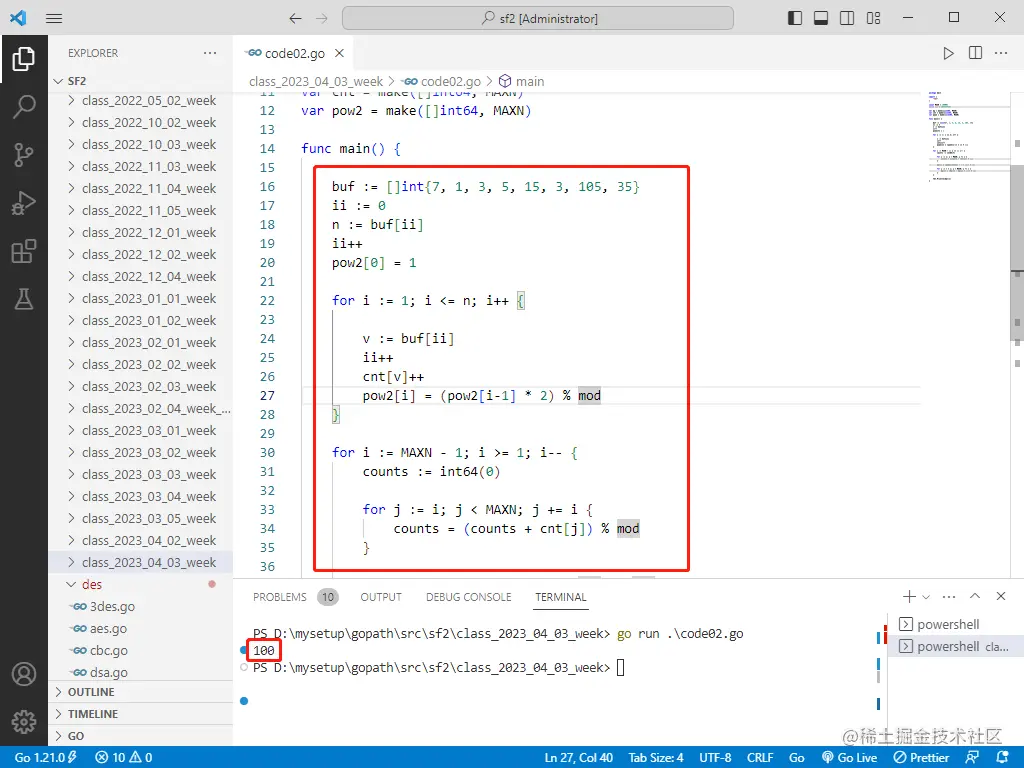This screenshot has width=1024, height=768.
Task: Select class_2023_04_03_week folder
Action: (140, 562)
